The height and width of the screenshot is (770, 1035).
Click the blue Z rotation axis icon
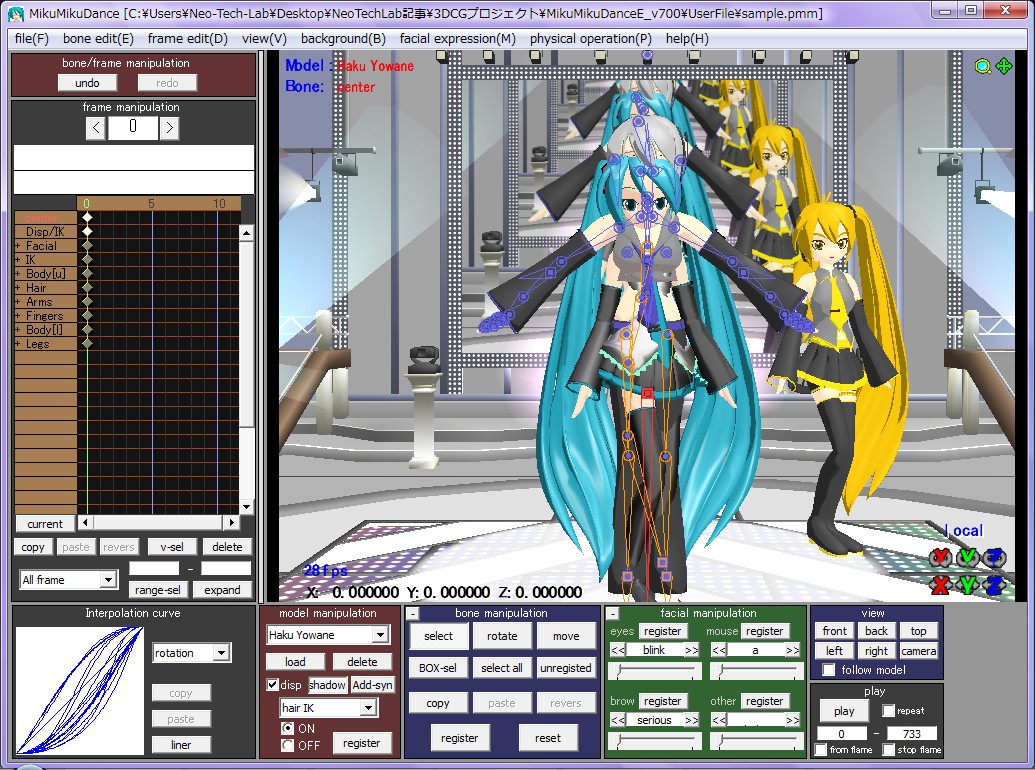click(995, 558)
